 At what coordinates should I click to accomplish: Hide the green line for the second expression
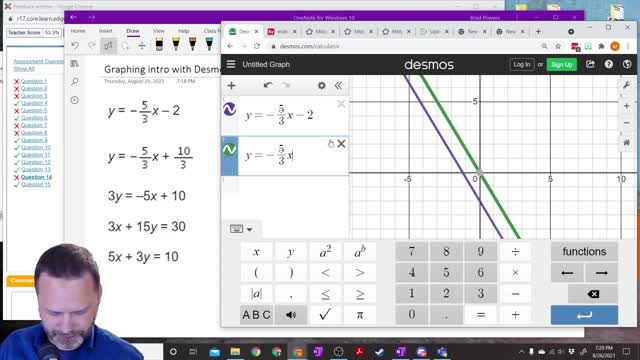(x=230, y=149)
